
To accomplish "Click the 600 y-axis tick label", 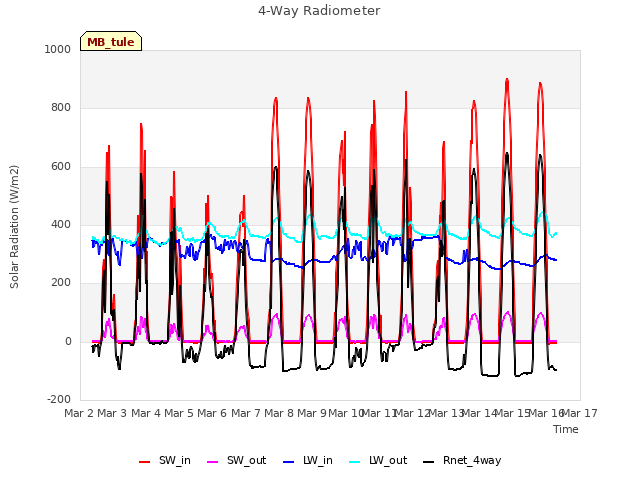I will [61, 167].
